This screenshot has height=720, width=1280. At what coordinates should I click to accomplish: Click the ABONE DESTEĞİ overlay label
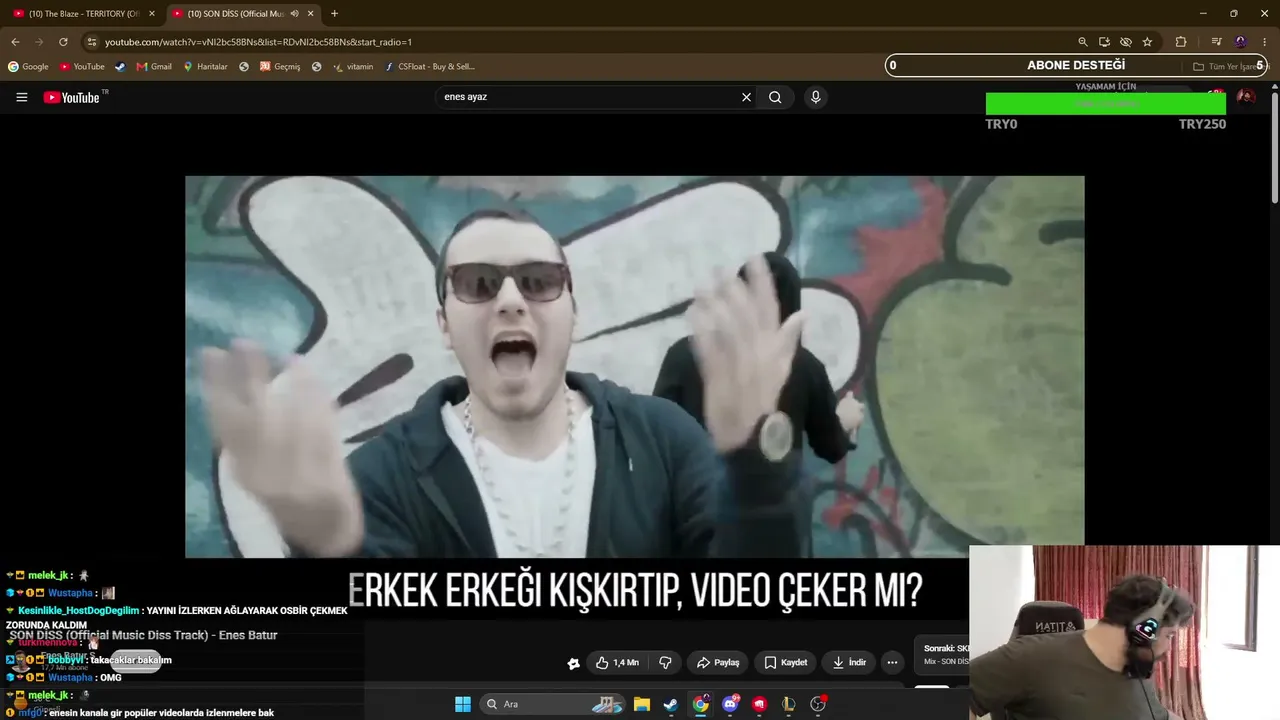1076,65
